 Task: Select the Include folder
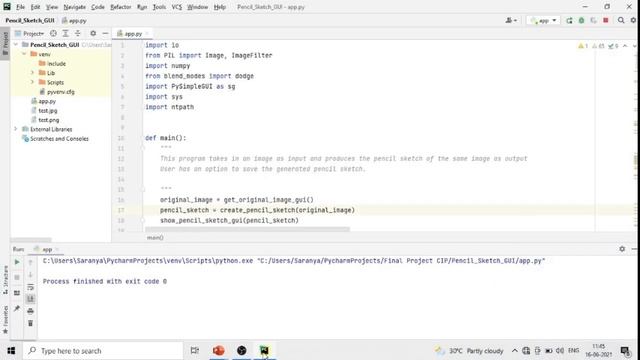52,63
